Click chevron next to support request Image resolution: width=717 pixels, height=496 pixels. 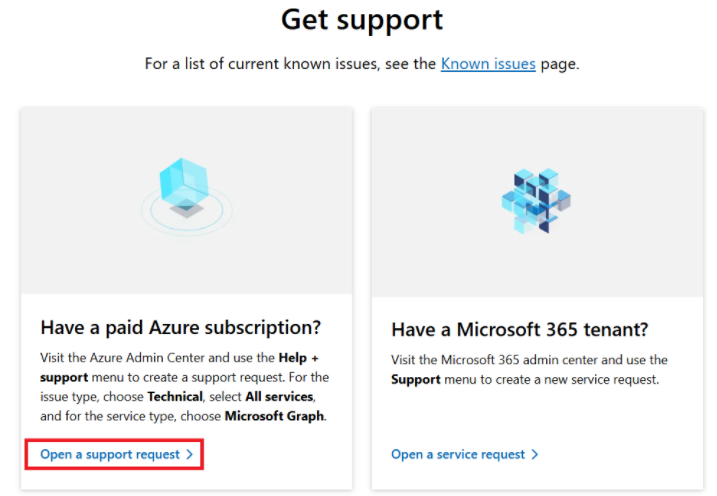(x=190, y=454)
